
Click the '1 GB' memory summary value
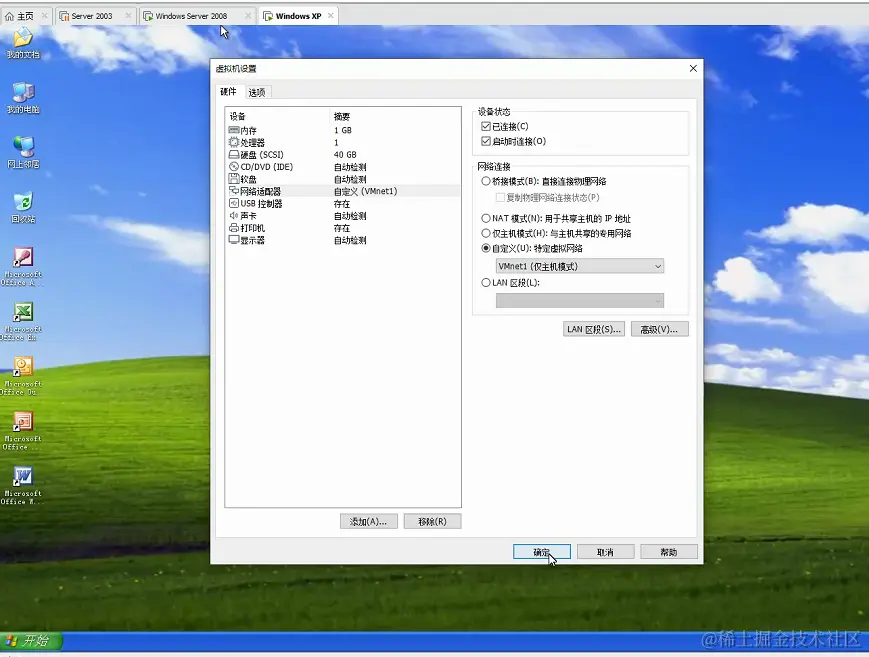click(343, 130)
